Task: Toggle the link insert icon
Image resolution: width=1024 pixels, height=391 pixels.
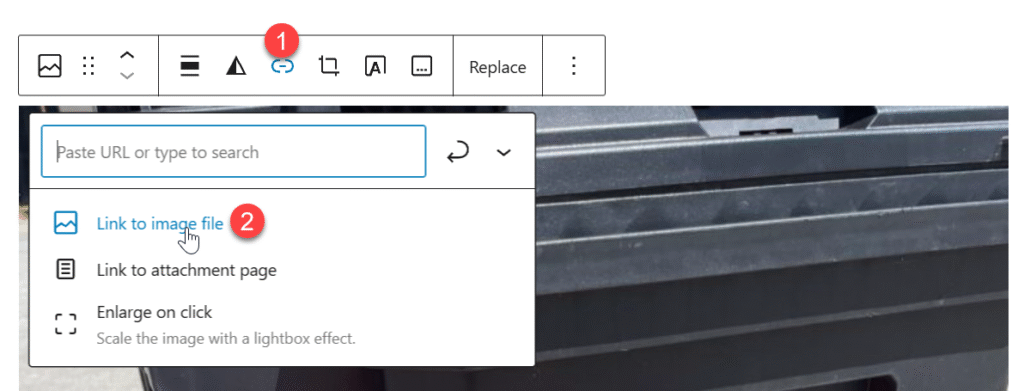Action: coord(283,66)
